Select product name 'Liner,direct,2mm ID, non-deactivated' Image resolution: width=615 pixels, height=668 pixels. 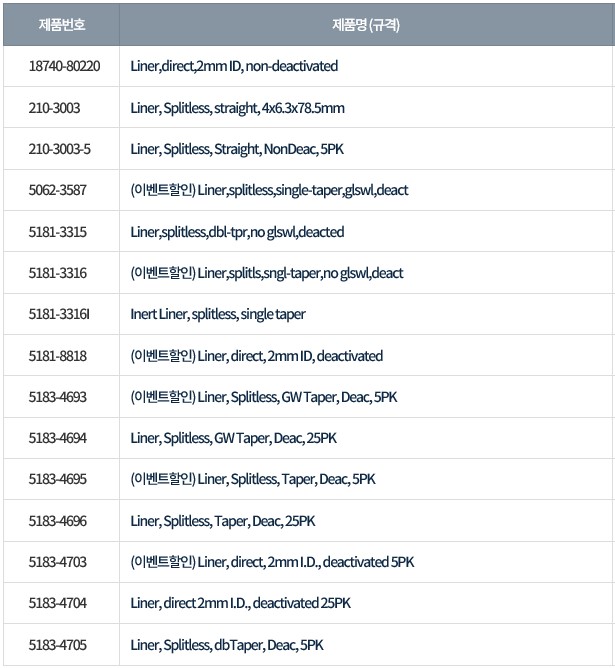[234, 66]
